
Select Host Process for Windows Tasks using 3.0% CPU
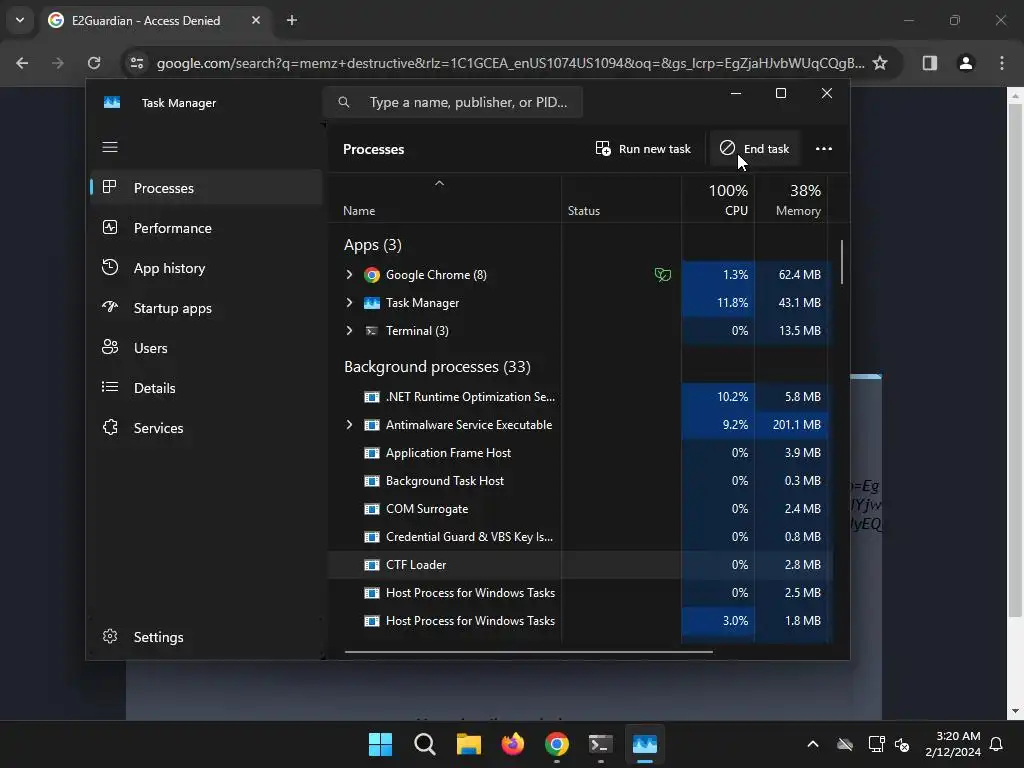click(578, 620)
